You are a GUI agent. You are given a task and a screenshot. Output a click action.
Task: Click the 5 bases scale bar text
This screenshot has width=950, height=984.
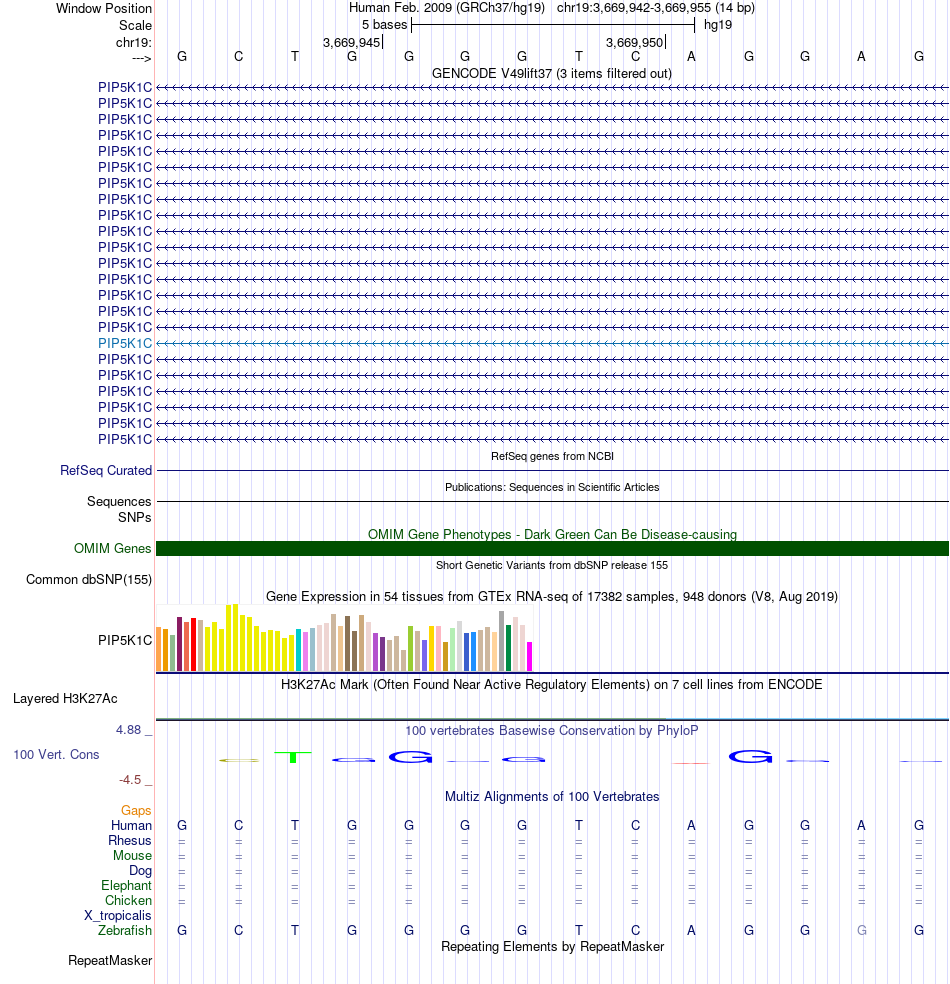(x=385, y=24)
